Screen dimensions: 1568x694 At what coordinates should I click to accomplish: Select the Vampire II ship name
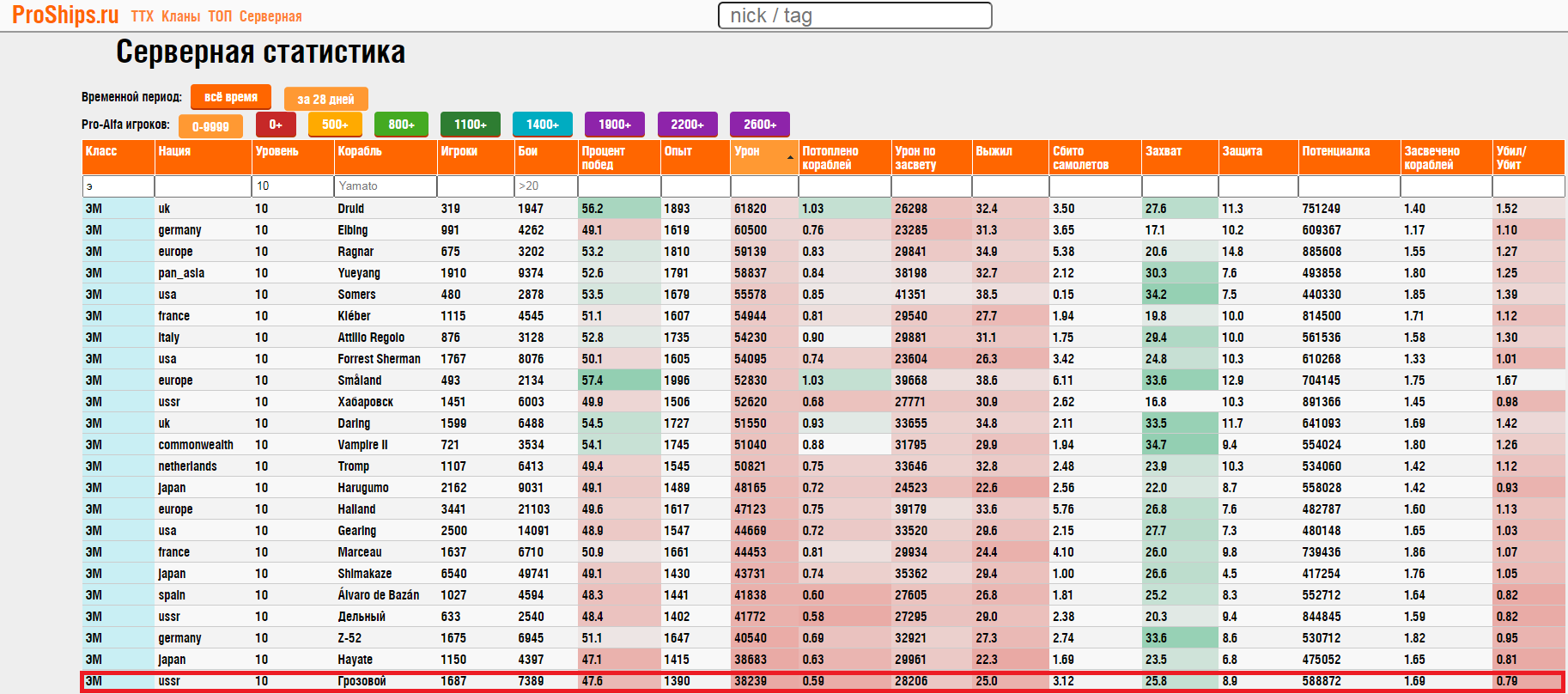[362, 445]
